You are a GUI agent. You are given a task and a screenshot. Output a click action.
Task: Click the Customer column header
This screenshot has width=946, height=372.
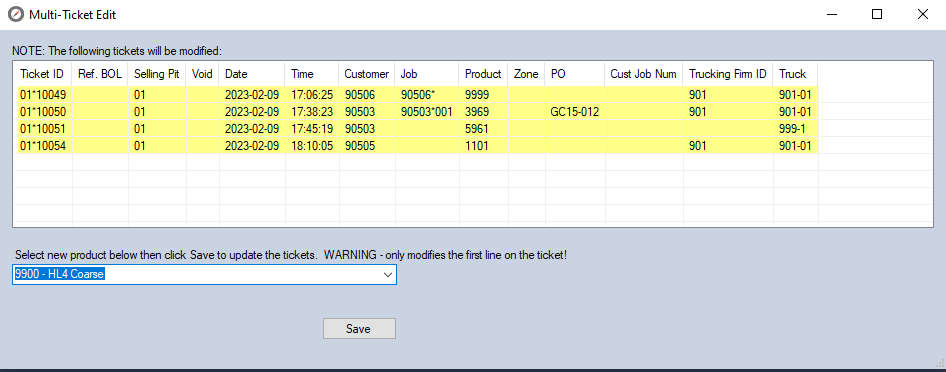click(x=367, y=74)
